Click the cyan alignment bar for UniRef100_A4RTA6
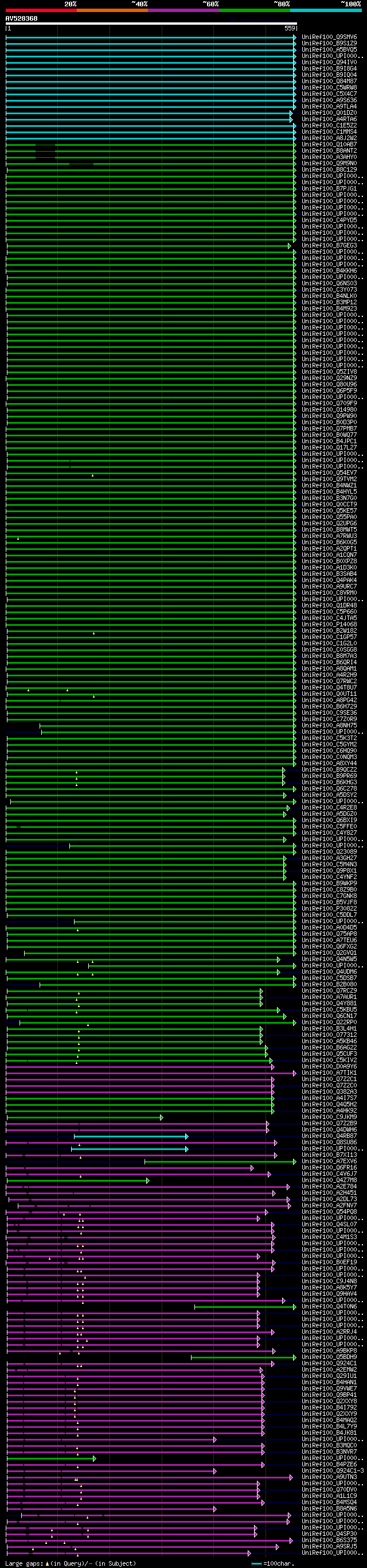Screen dimensions: 367x1568 [149, 119]
